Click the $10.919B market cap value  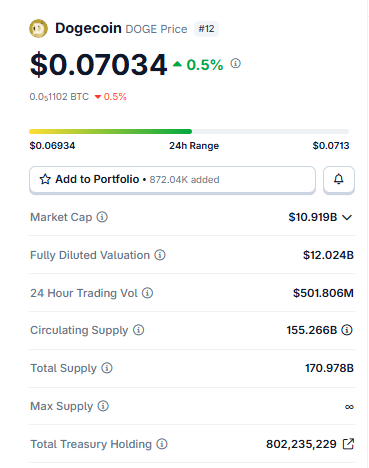pyautogui.click(x=313, y=217)
